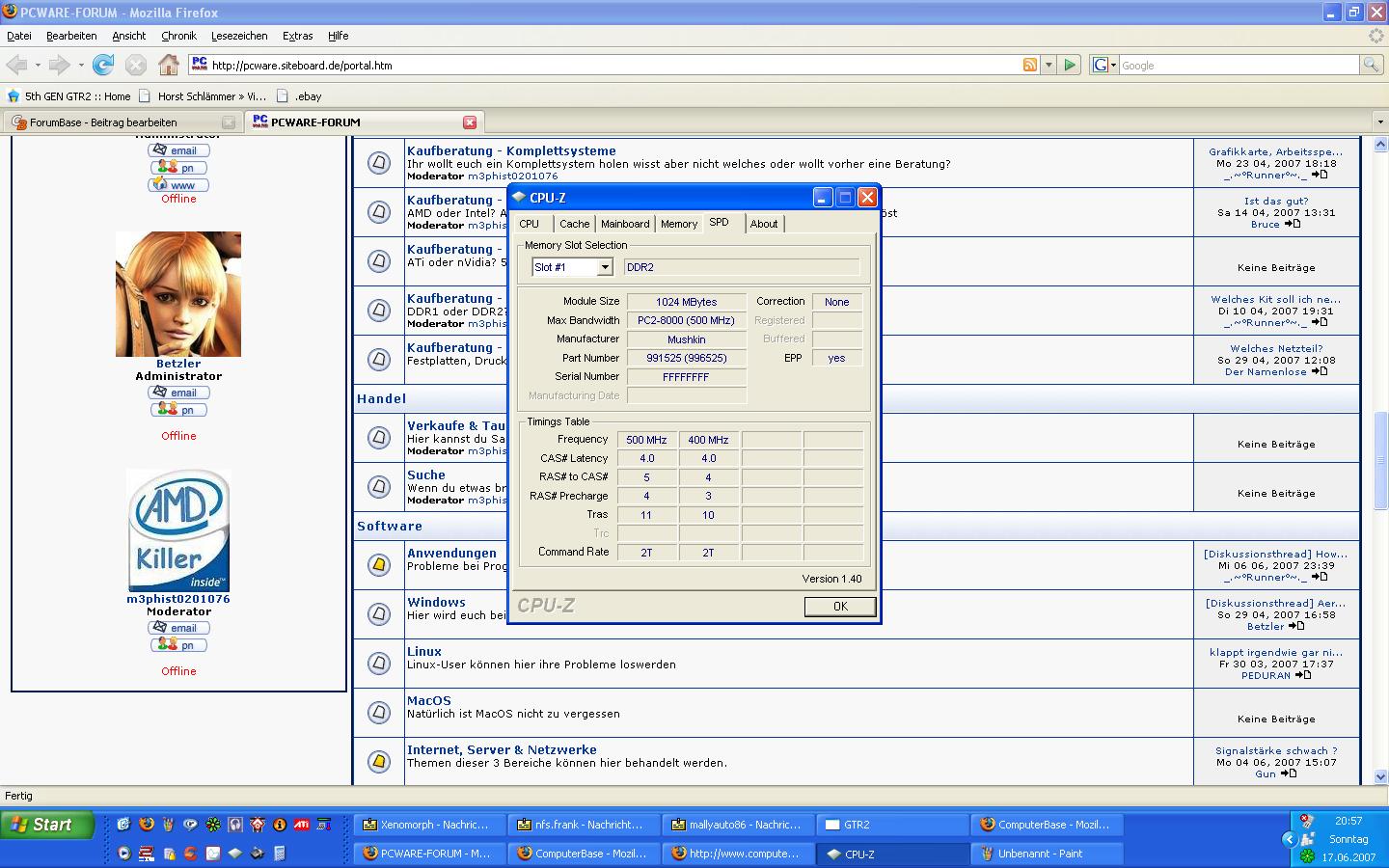1389x868 pixels.
Task: Open the Windows Start button
Action: click(47, 825)
